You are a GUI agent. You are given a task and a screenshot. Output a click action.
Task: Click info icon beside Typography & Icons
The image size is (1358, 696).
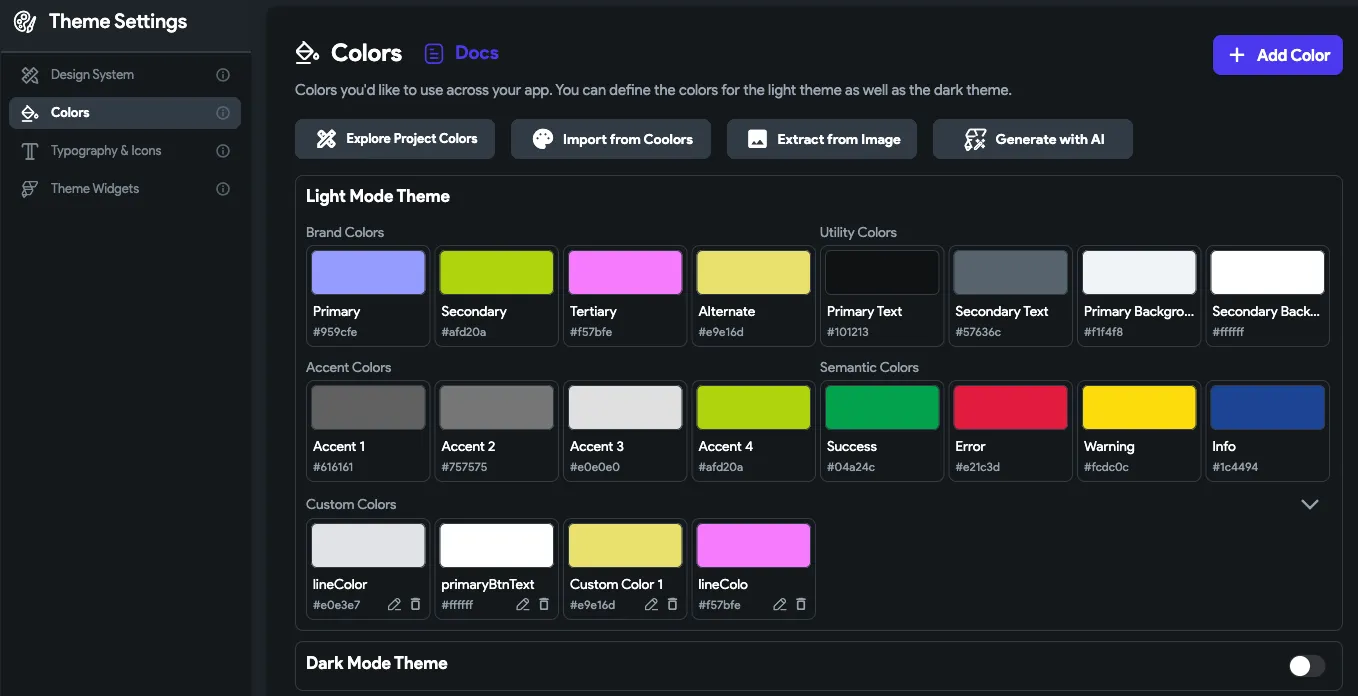pyautogui.click(x=223, y=151)
